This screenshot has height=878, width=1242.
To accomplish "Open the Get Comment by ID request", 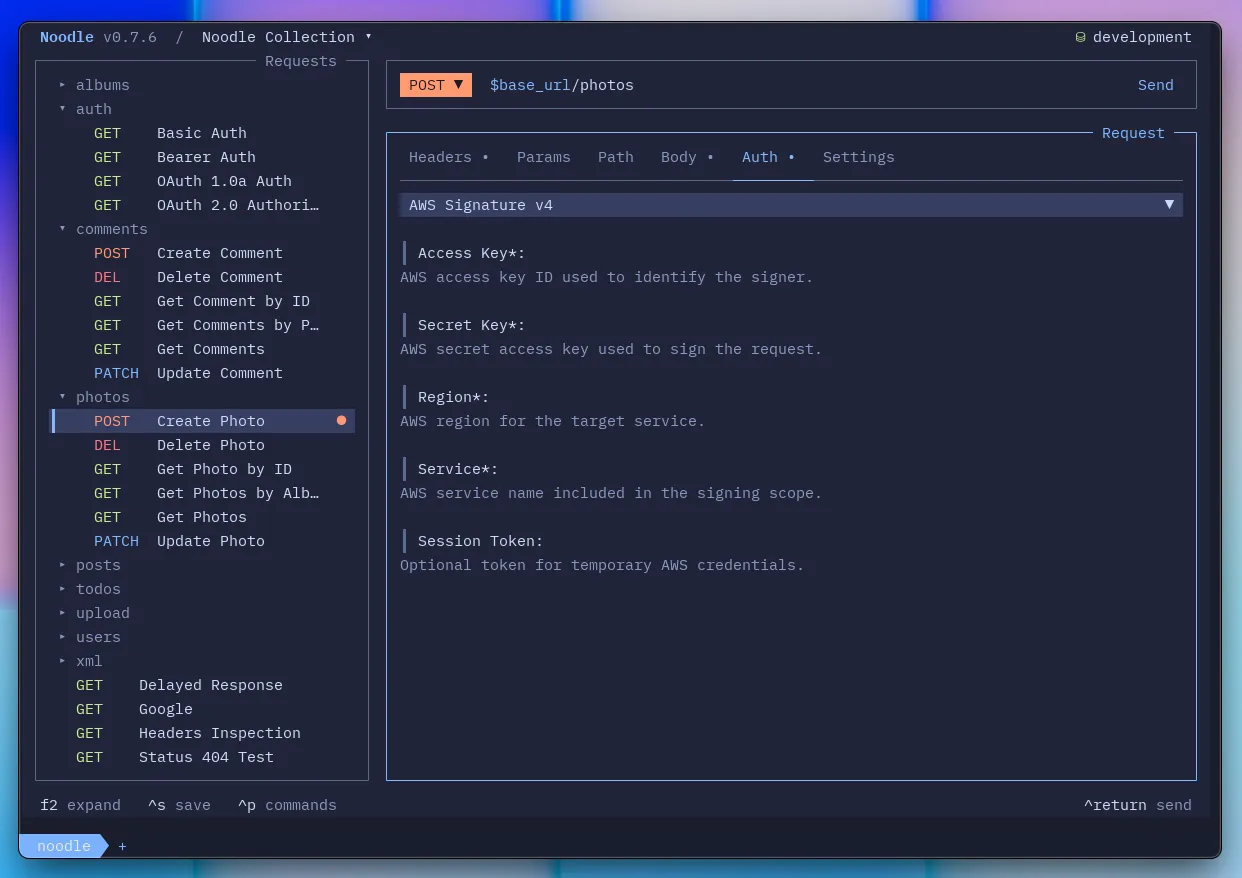I will [202, 301].
